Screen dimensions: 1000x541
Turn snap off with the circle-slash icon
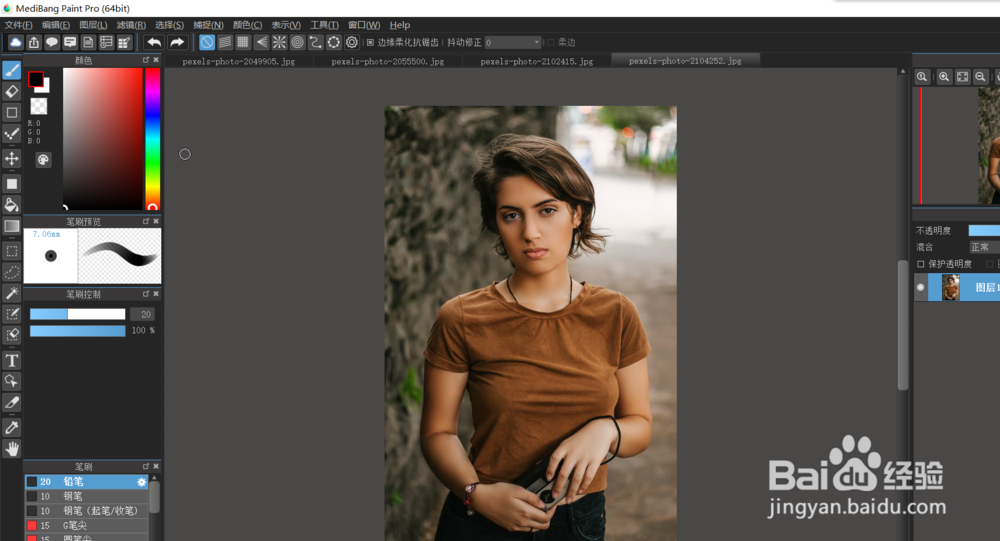(207, 42)
